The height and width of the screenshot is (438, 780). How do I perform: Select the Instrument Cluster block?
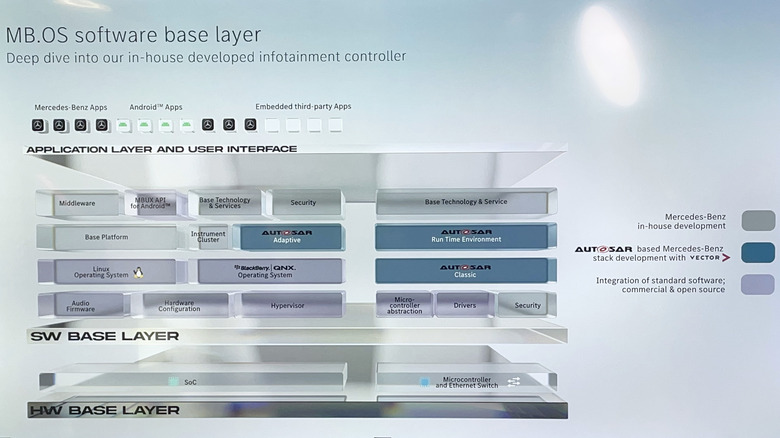(208, 237)
